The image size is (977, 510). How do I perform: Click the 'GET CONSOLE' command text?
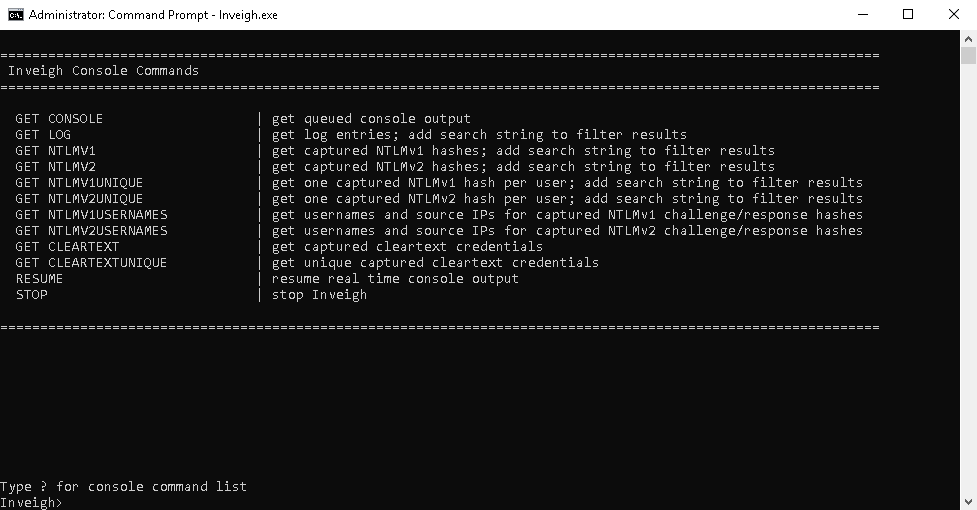pyautogui.click(x=59, y=118)
